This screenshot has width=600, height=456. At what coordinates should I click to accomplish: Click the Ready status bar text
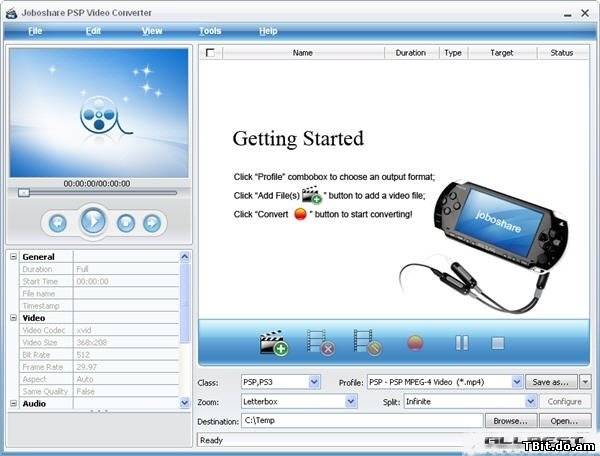211,440
